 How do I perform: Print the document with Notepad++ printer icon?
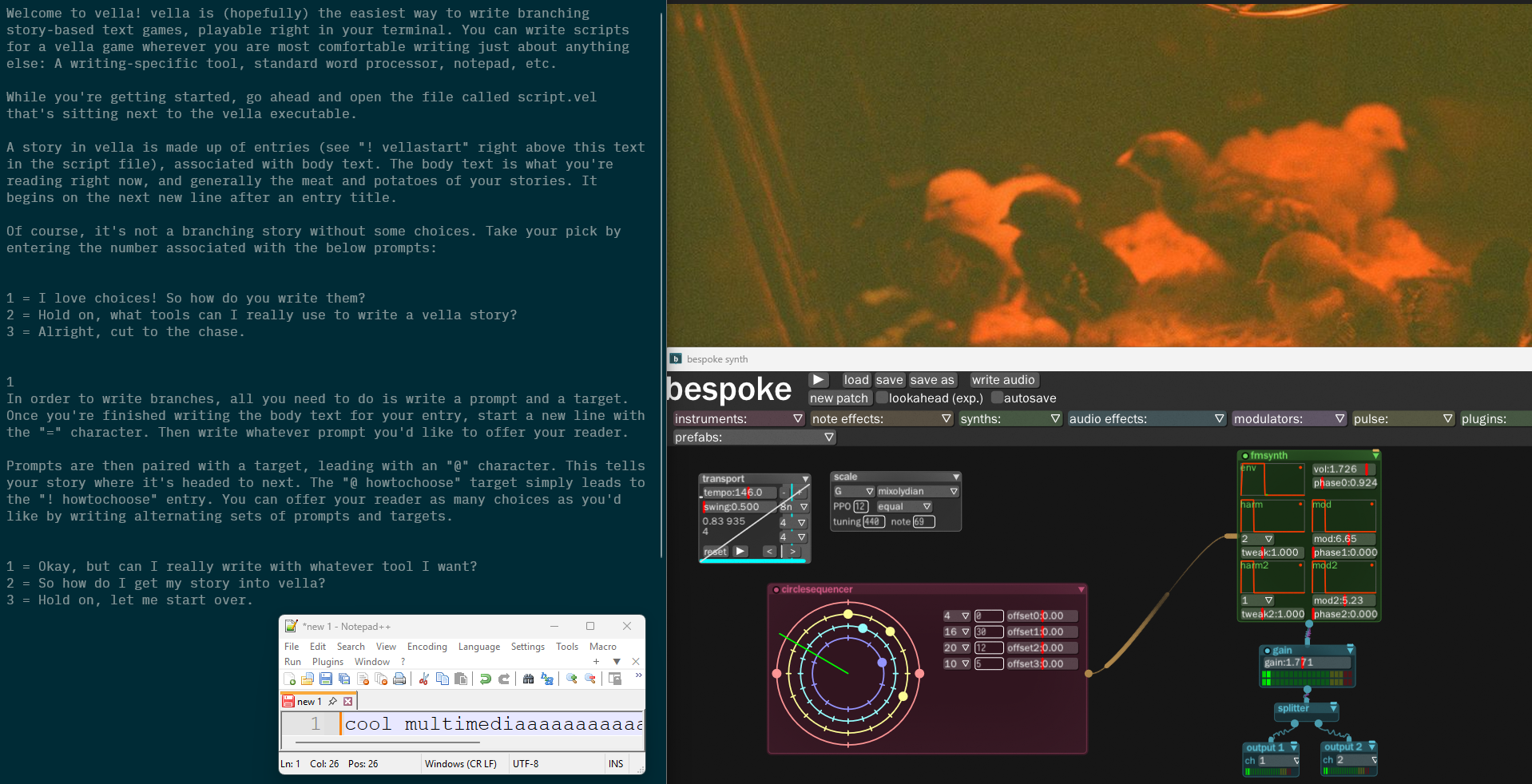coord(399,679)
